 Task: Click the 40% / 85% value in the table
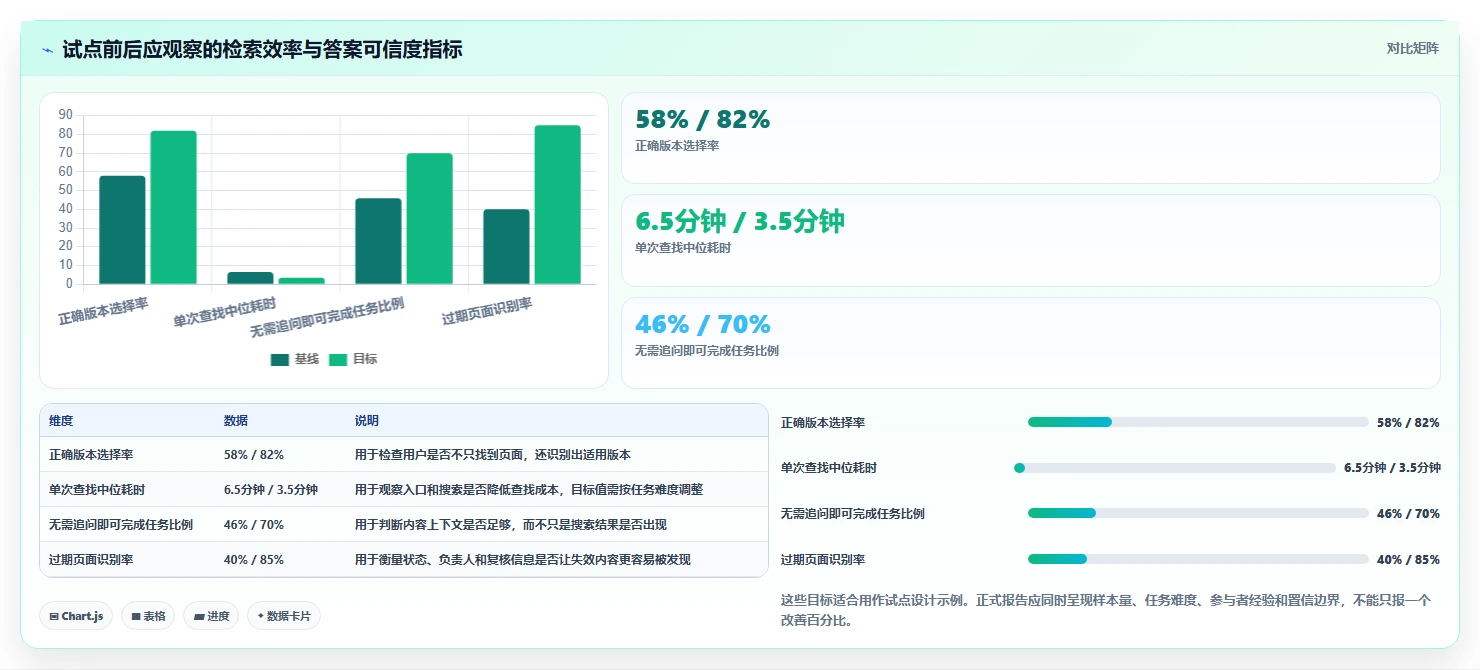point(254,559)
